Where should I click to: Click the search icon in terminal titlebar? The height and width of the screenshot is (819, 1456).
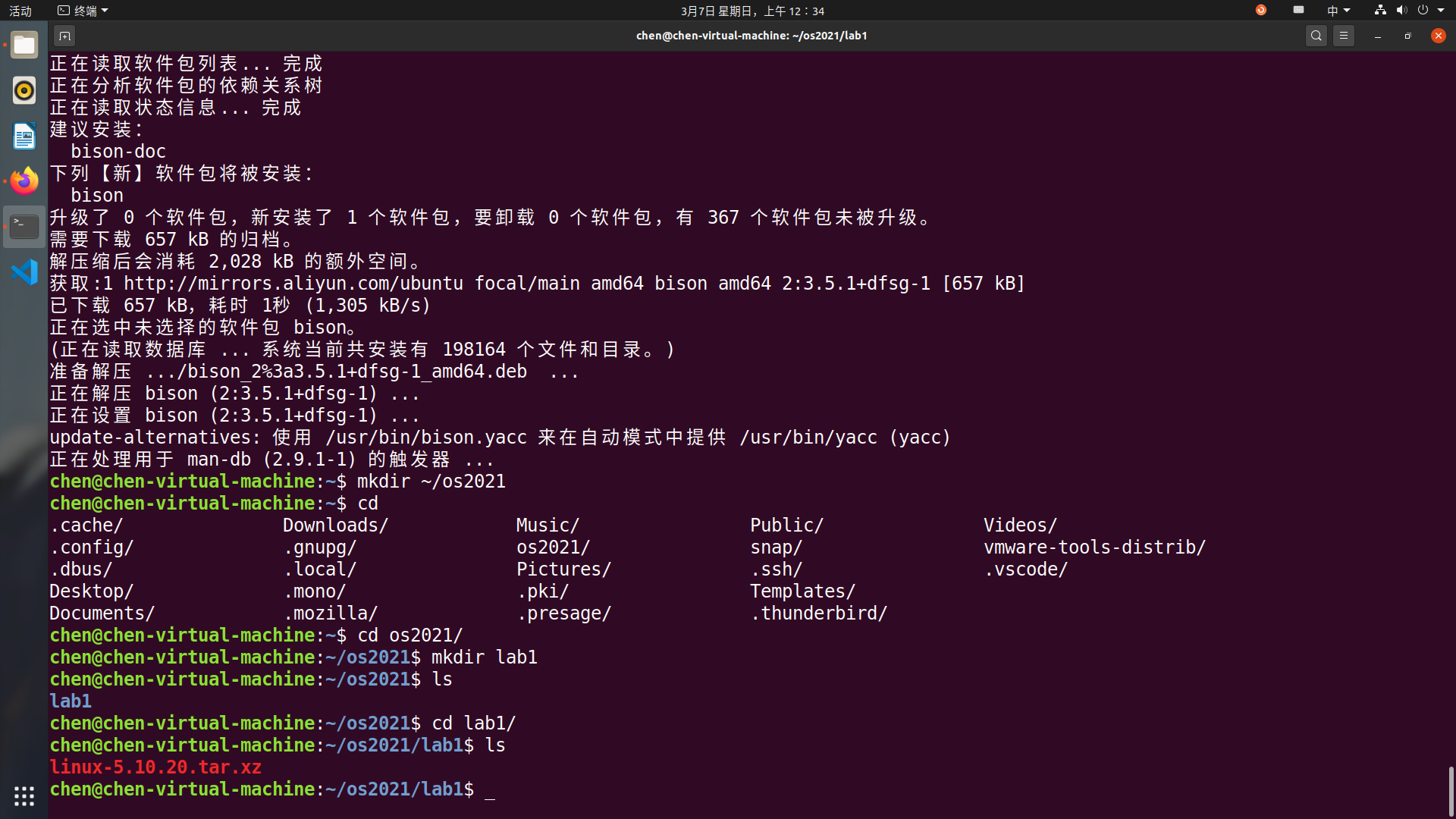(1316, 36)
